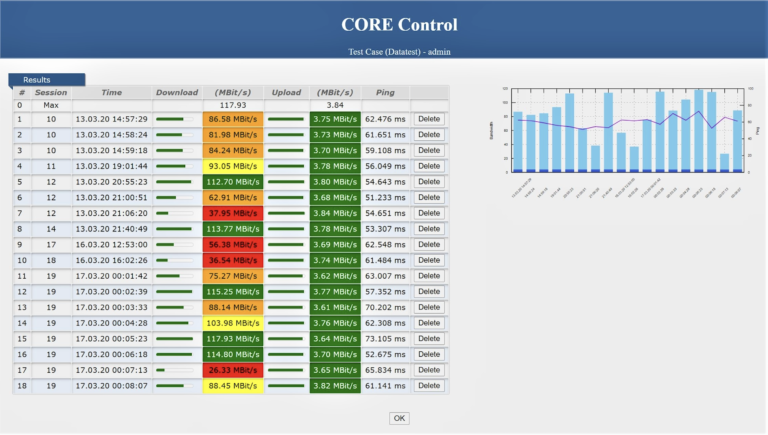768x435 pixels.
Task: Select ping value 70.202 ms
Action: click(385, 307)
